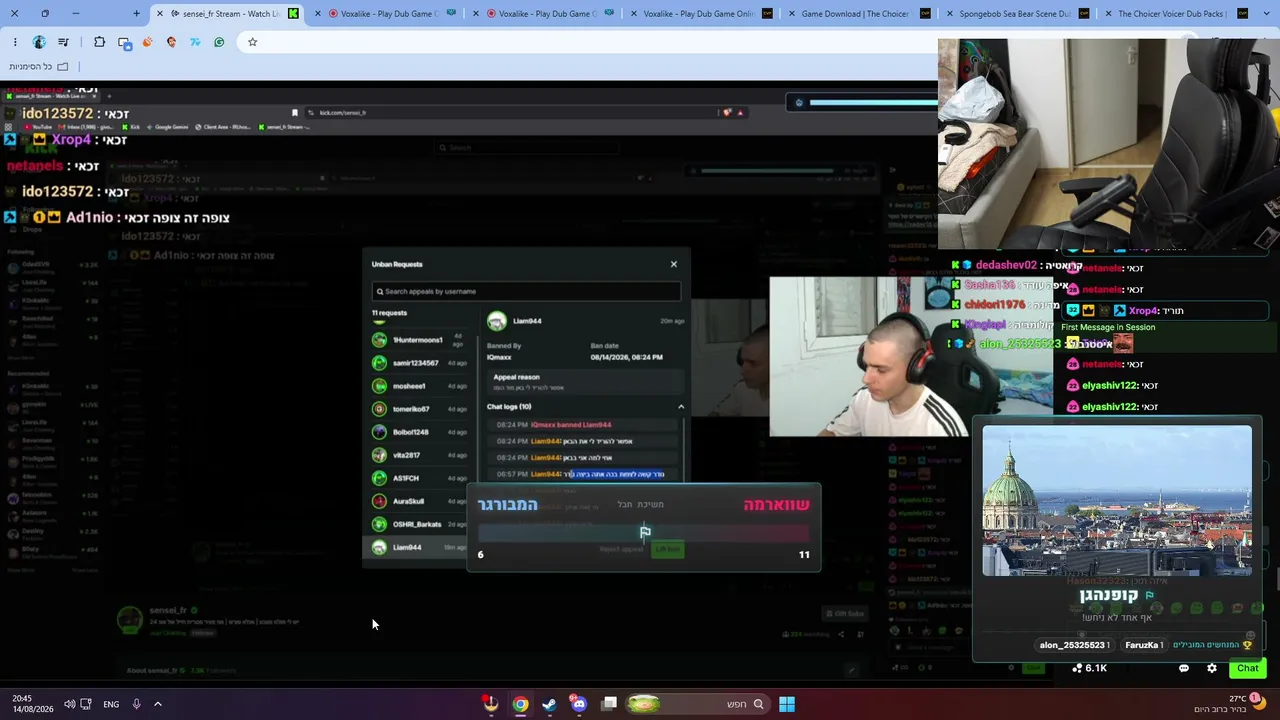The image size is (1280, 720).
Task: Open Discord from the taskbar
Action: coord(579,704)
